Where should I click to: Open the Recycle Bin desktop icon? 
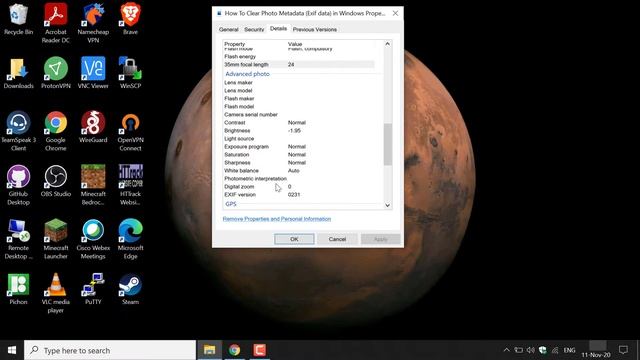18,20
